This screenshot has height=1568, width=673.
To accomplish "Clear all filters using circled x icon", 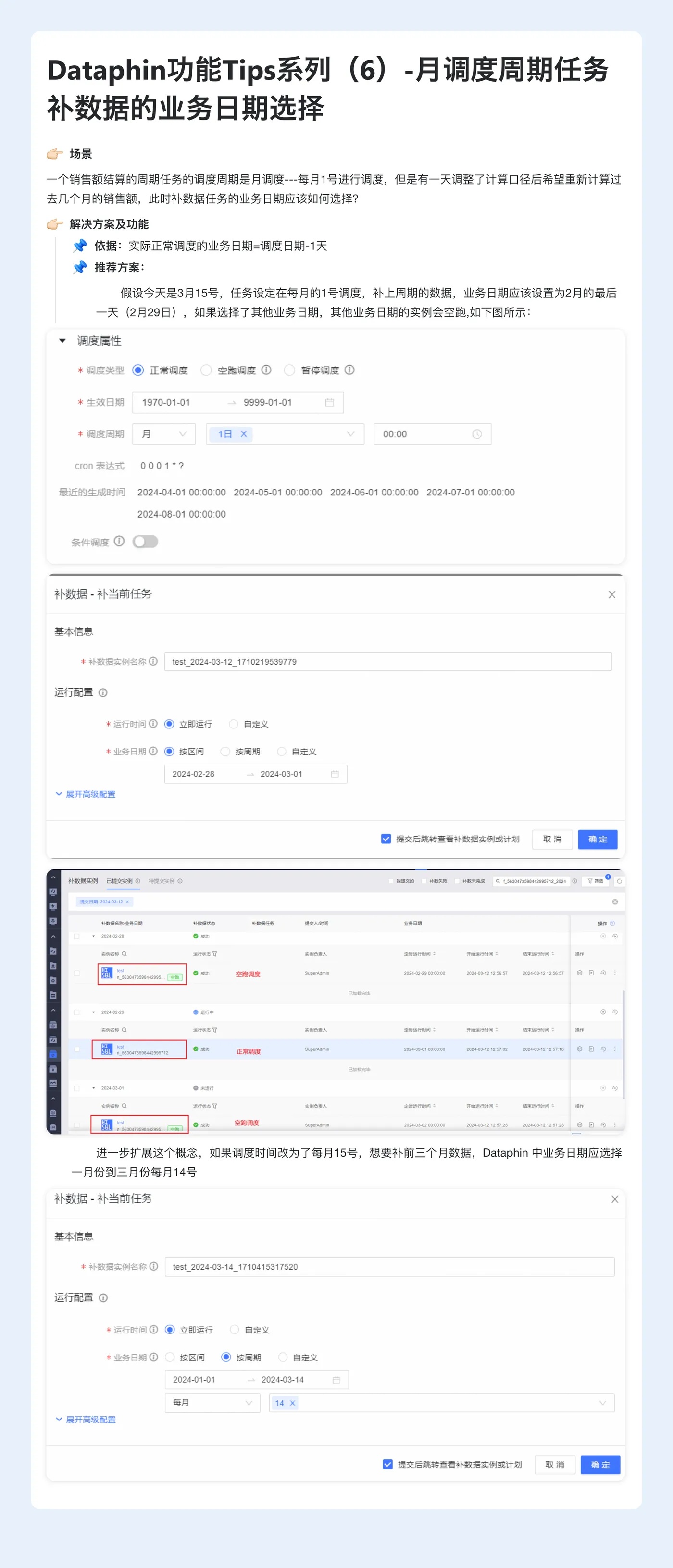I will (x=615, y=902).
